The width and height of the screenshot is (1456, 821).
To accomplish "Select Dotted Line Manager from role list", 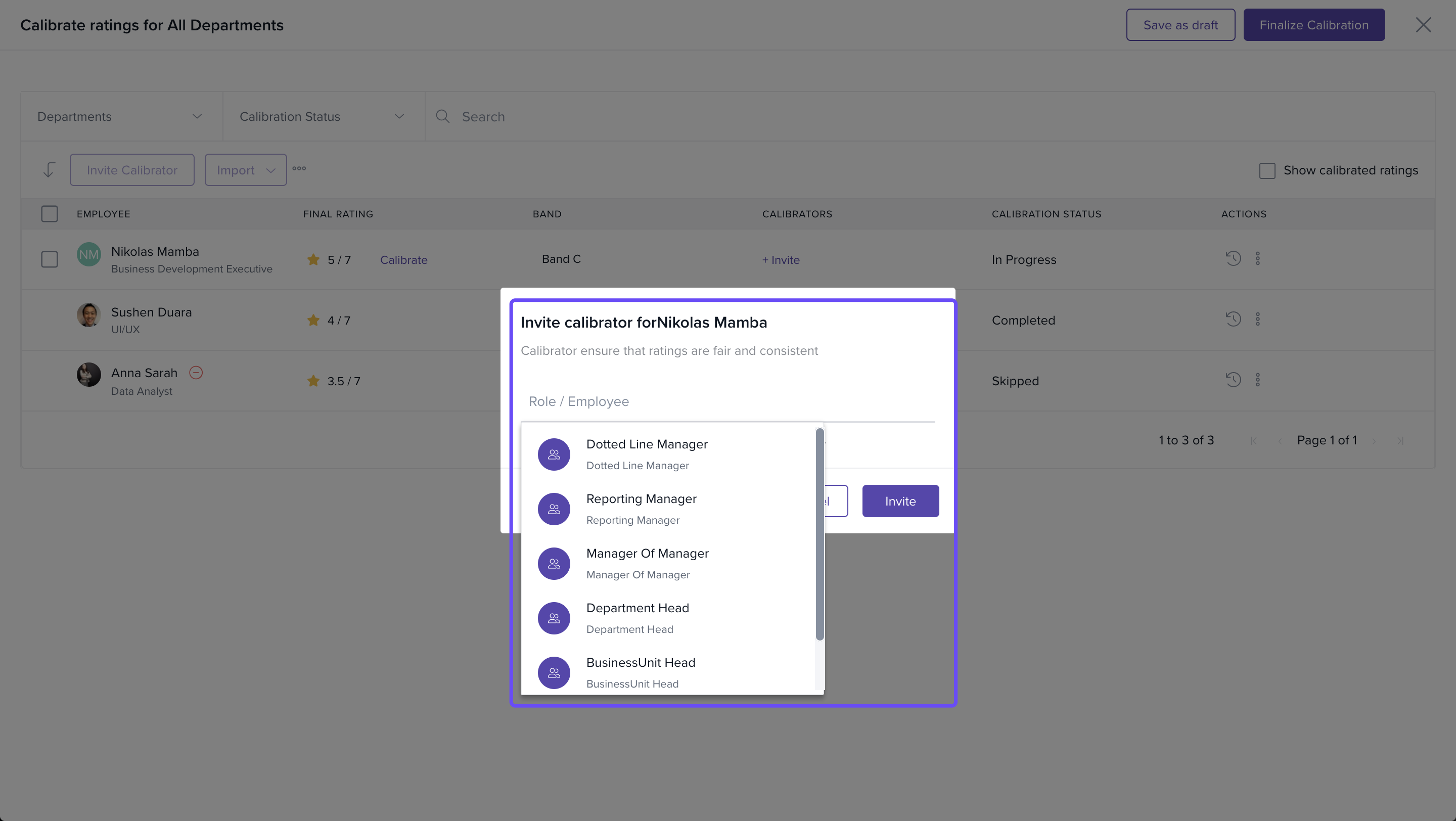I will 647,454.
